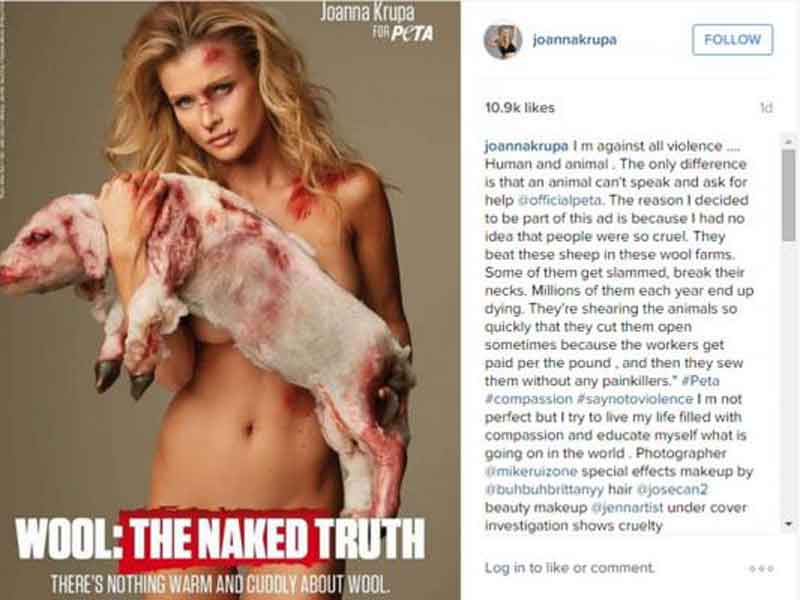
Task: Open the #saynotoviolence hashtag
Action: [x=635, y=399]
